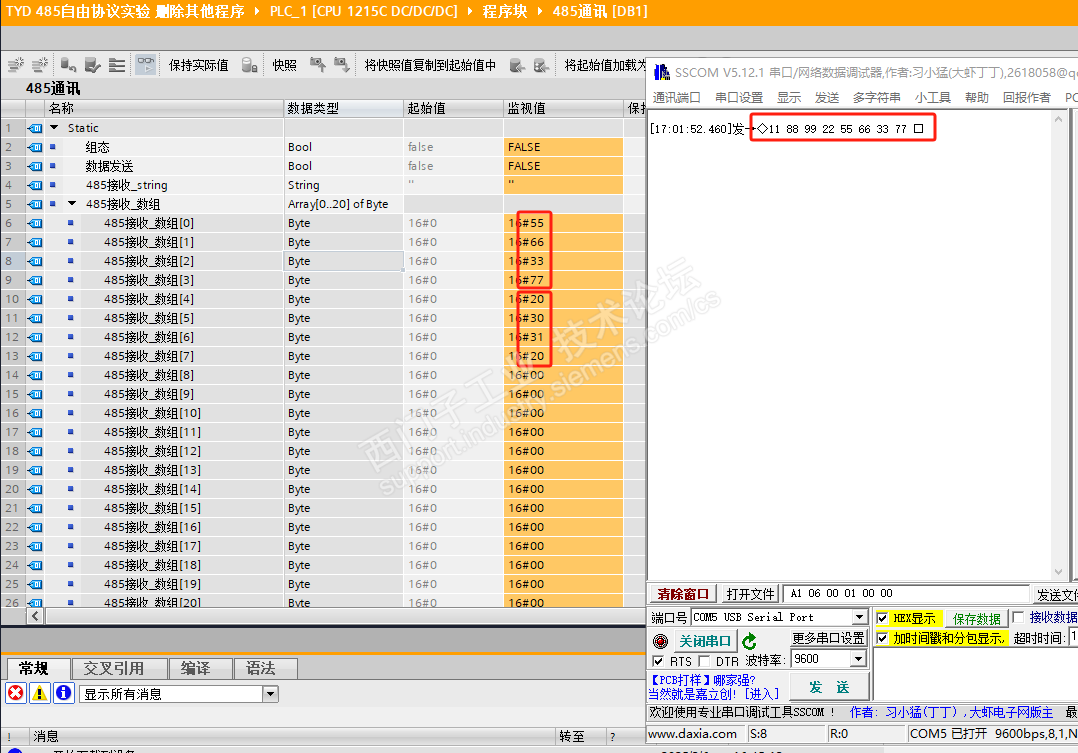Screen dimensions: 1078x753
Task: Open the 发送 menu in SSCOM
Action: click(826, 98)
